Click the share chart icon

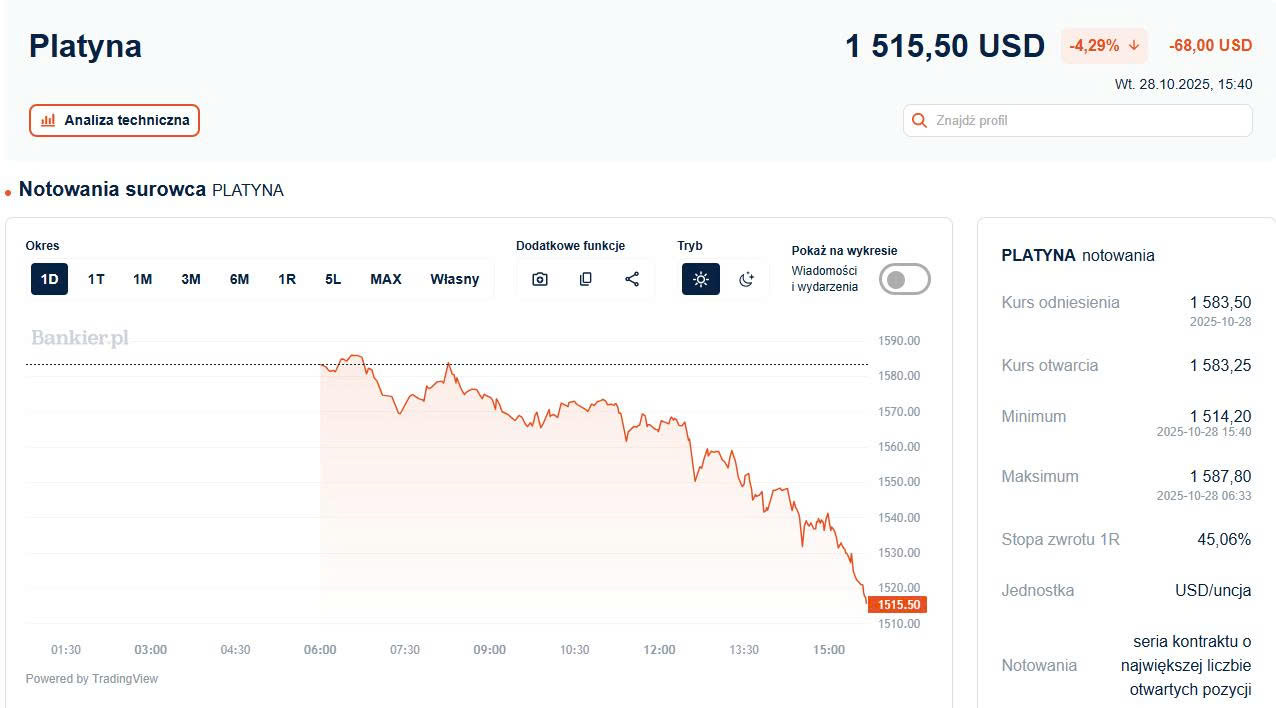tap(632, 279)
